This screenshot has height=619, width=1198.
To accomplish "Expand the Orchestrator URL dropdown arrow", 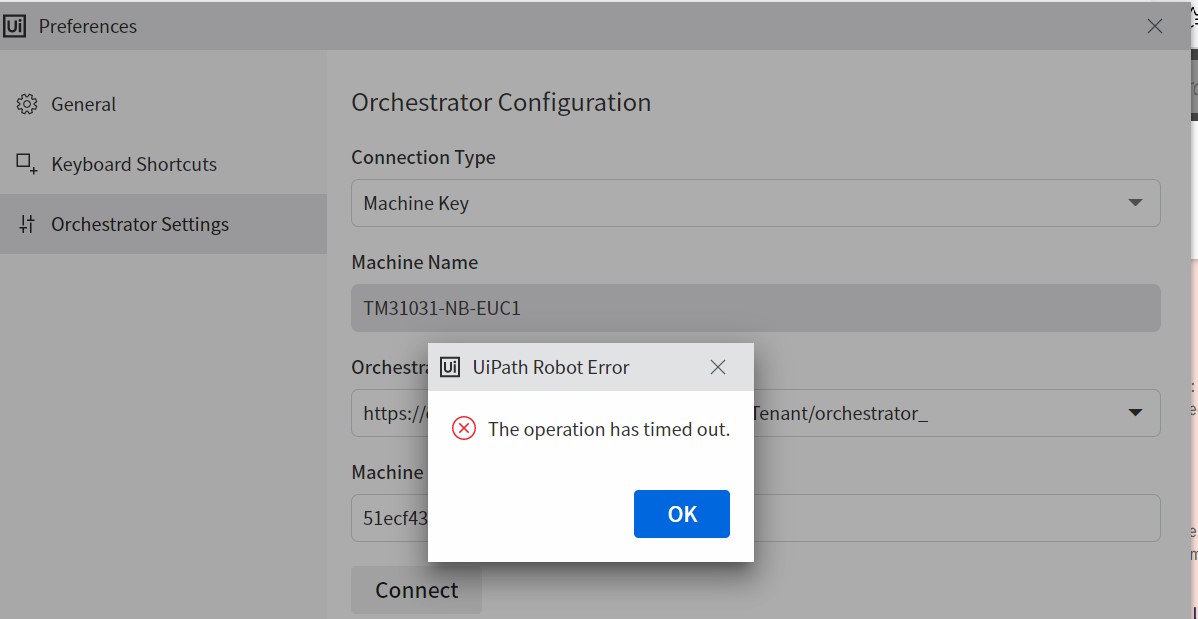I will (x=1134, y=413).
